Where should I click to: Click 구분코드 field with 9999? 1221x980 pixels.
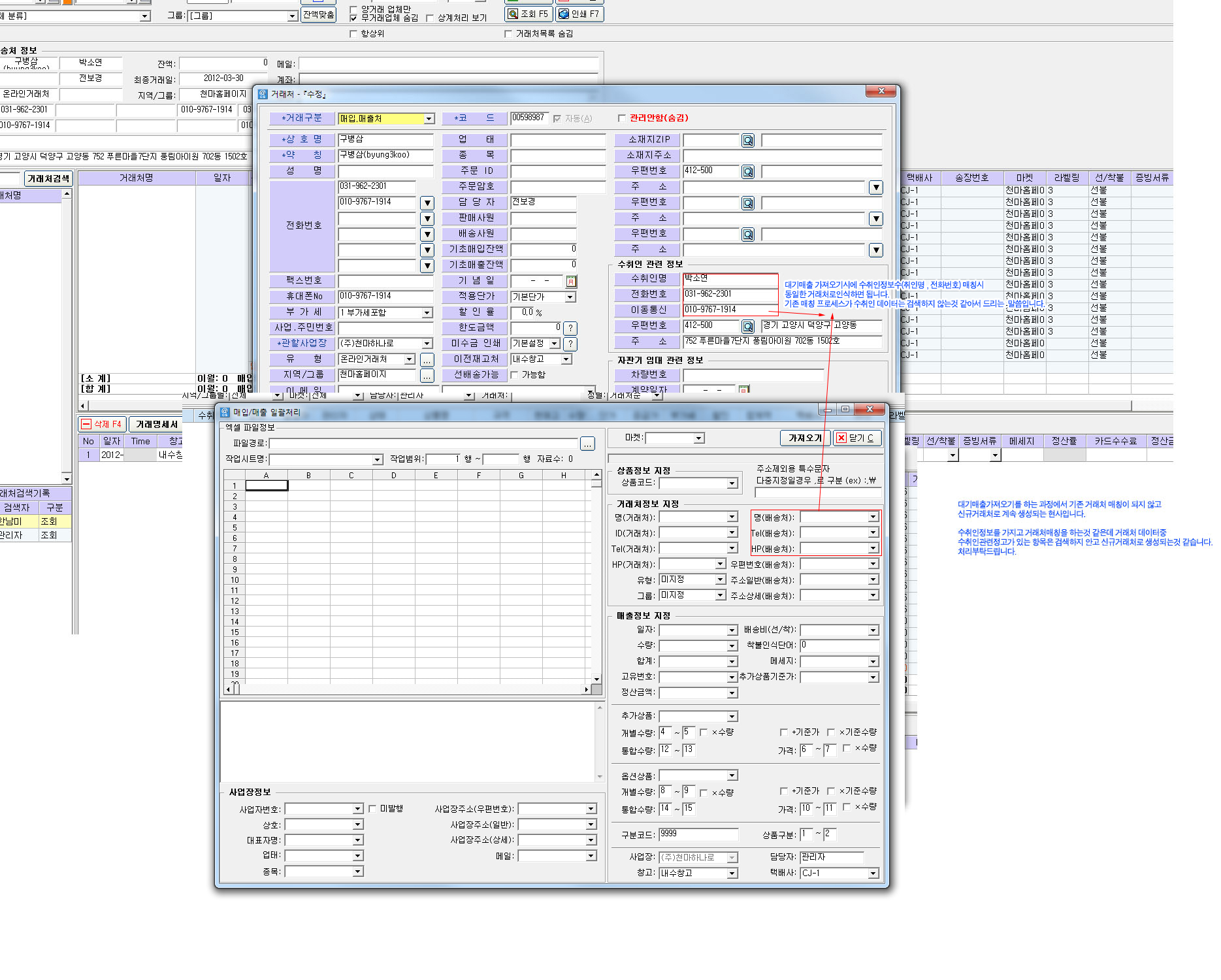pos(698,834)
